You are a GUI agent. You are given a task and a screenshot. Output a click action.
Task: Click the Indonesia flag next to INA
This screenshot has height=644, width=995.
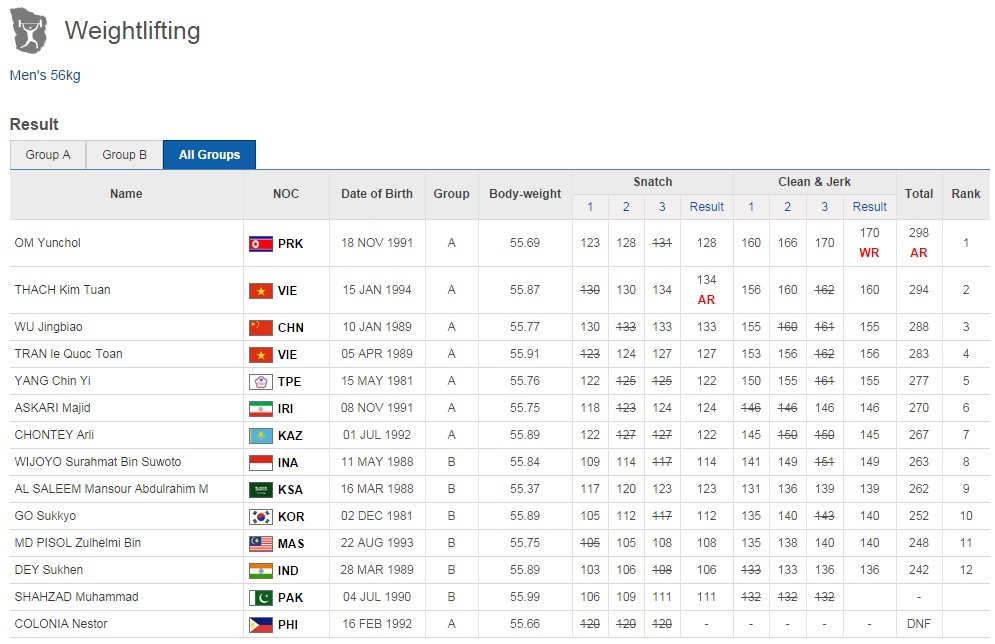click(x=260, y=463)
